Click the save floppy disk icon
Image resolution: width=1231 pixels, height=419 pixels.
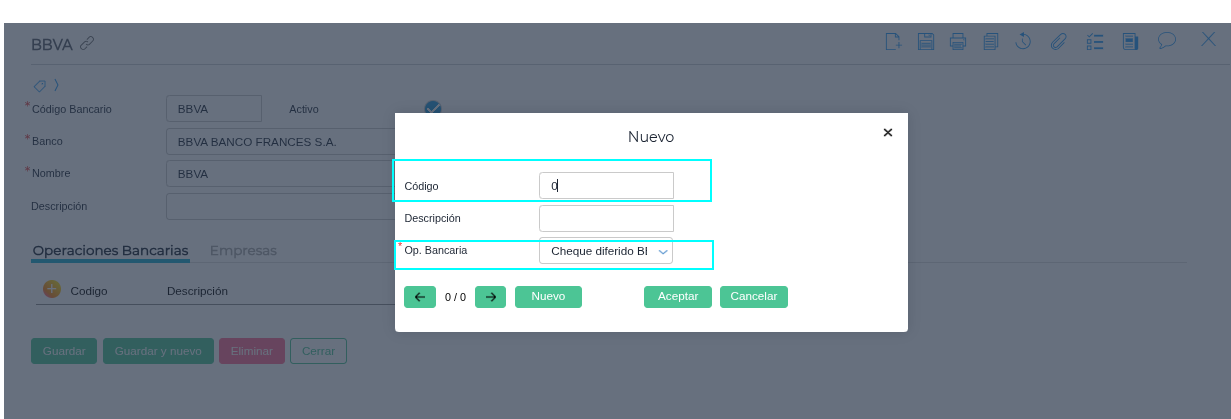926,41
